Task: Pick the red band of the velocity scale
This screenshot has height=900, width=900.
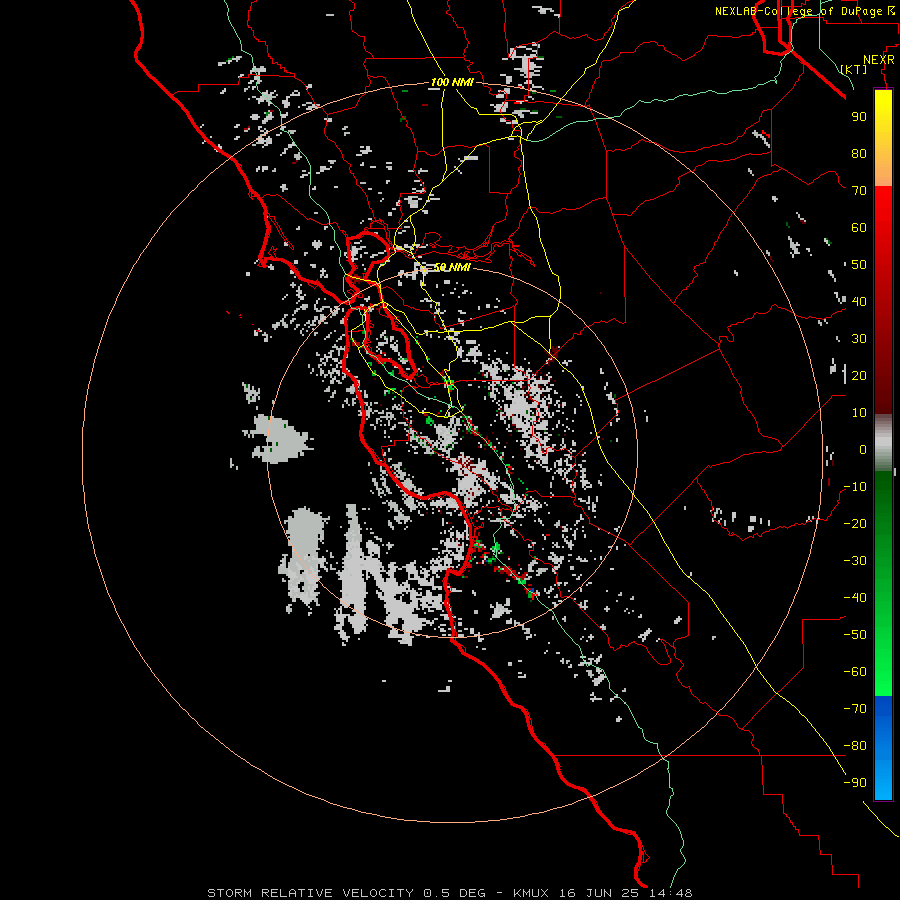Action: click(883, 300)
